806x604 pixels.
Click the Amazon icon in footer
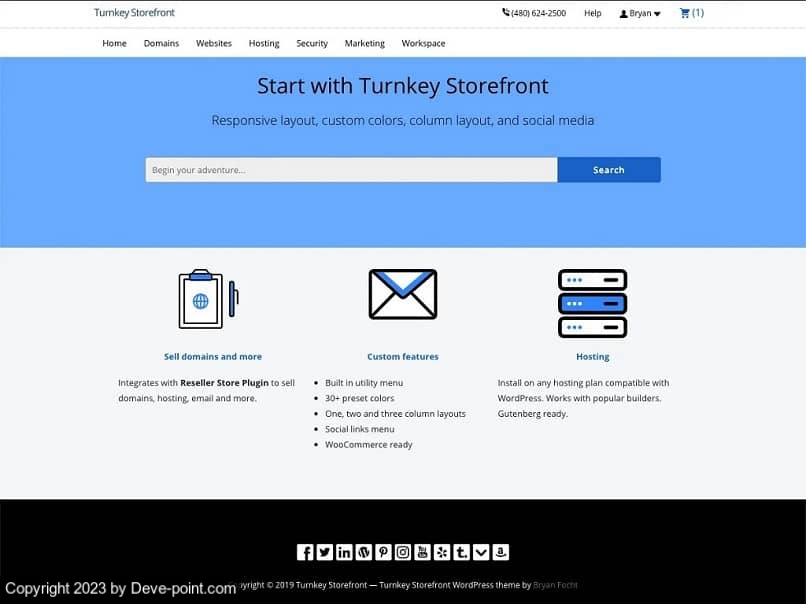pos(501,552)
